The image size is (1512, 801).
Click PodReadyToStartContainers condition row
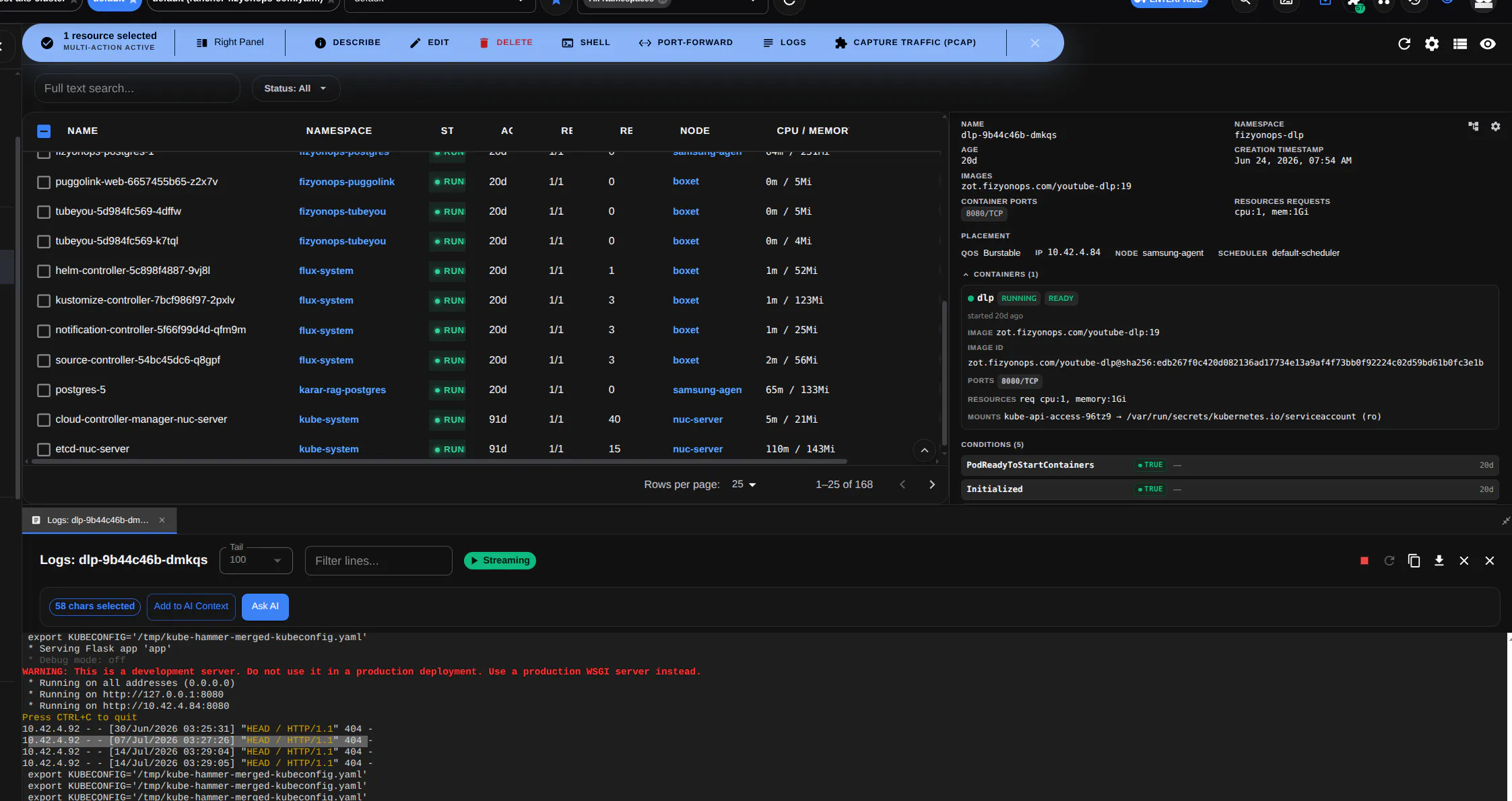pyautogui.click(x=1230, y=465)
